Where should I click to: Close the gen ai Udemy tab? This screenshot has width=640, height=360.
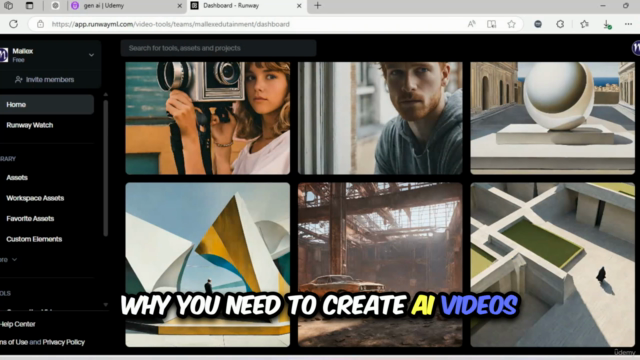click(180, 6)
